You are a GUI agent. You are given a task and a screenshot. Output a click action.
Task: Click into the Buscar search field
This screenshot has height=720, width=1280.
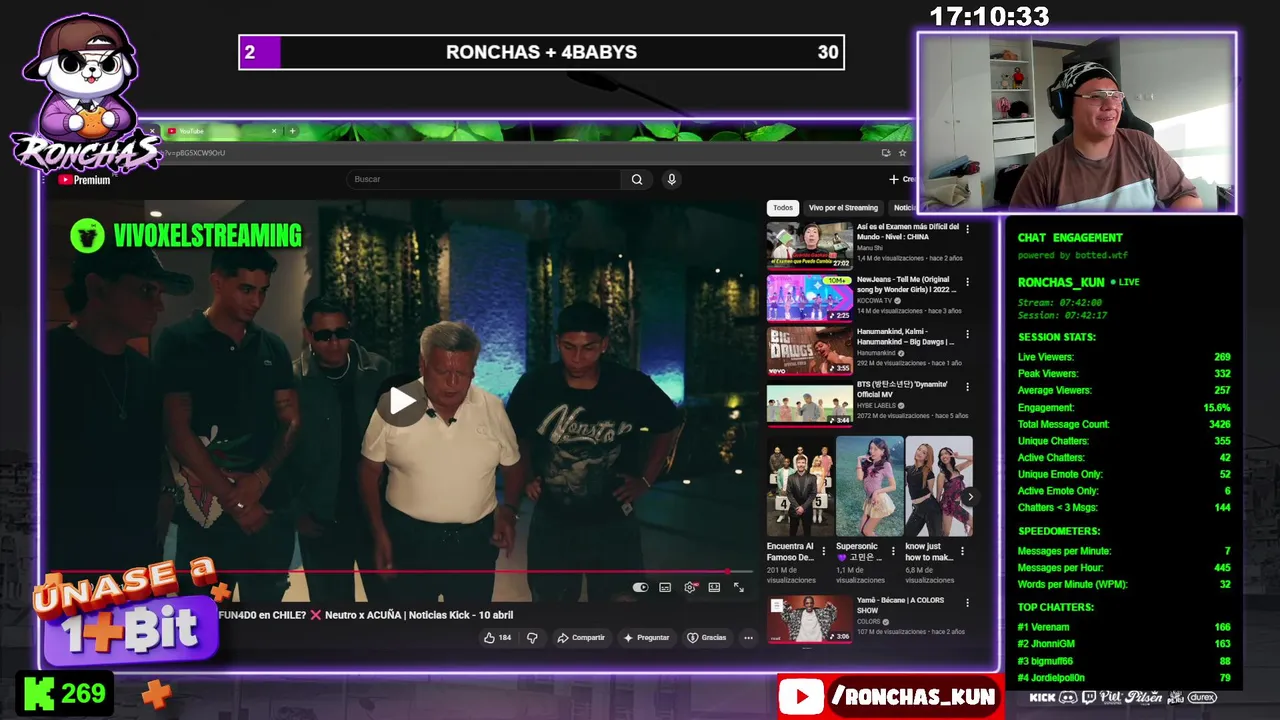click(x=485, y=179)
